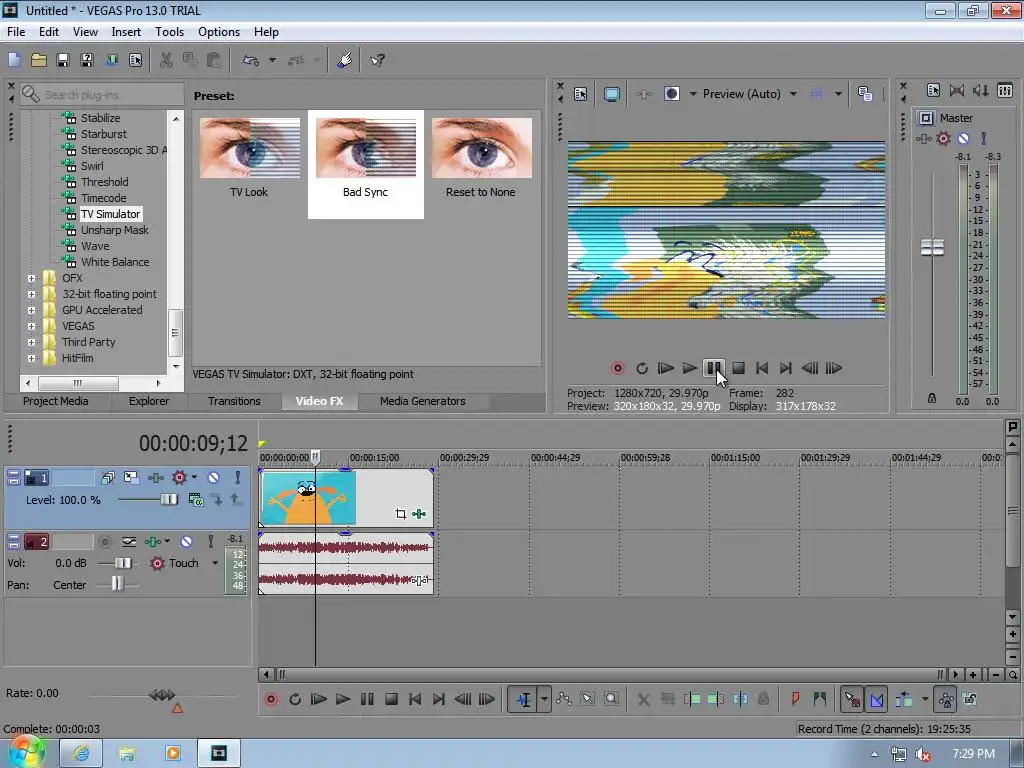Paste from clipboard toolbar icon
The height and width of the screenshot is (768, 1024).
pyautogui.click(x=214, y=60)
